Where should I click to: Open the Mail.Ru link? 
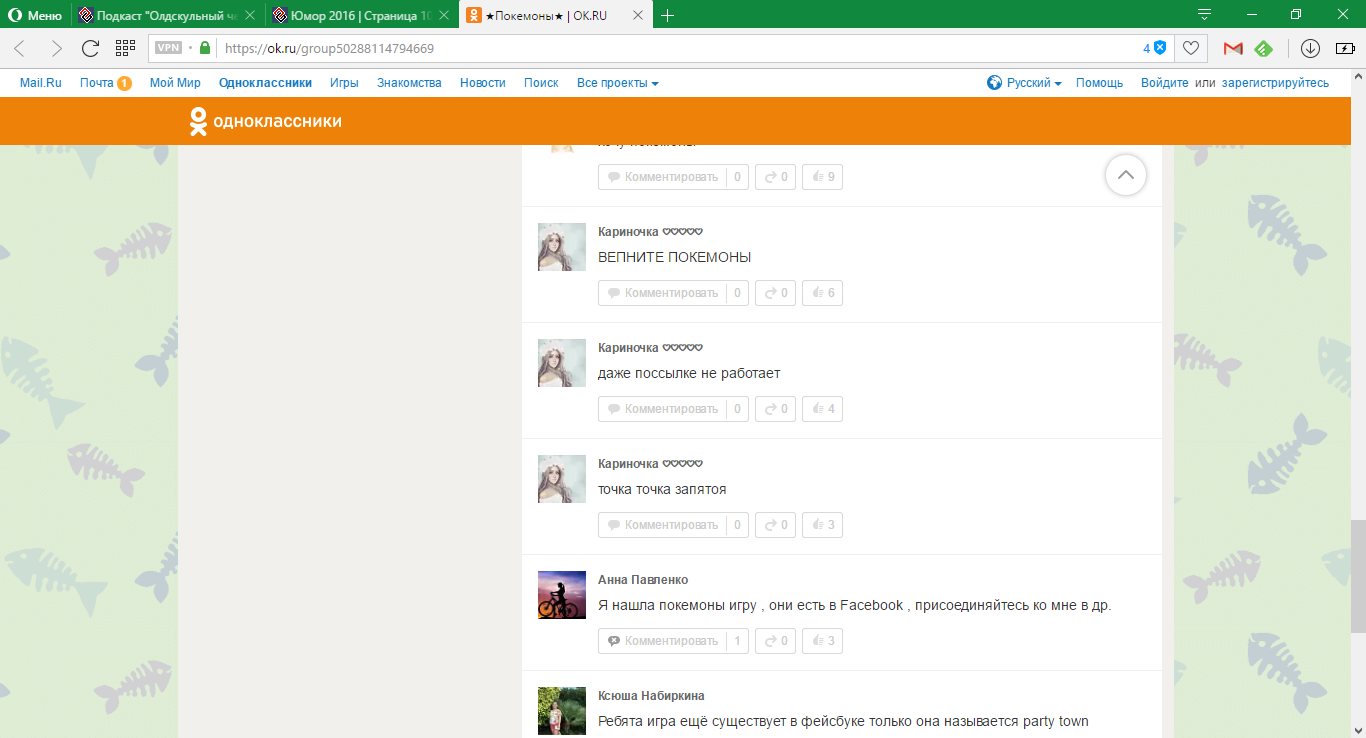41,83
